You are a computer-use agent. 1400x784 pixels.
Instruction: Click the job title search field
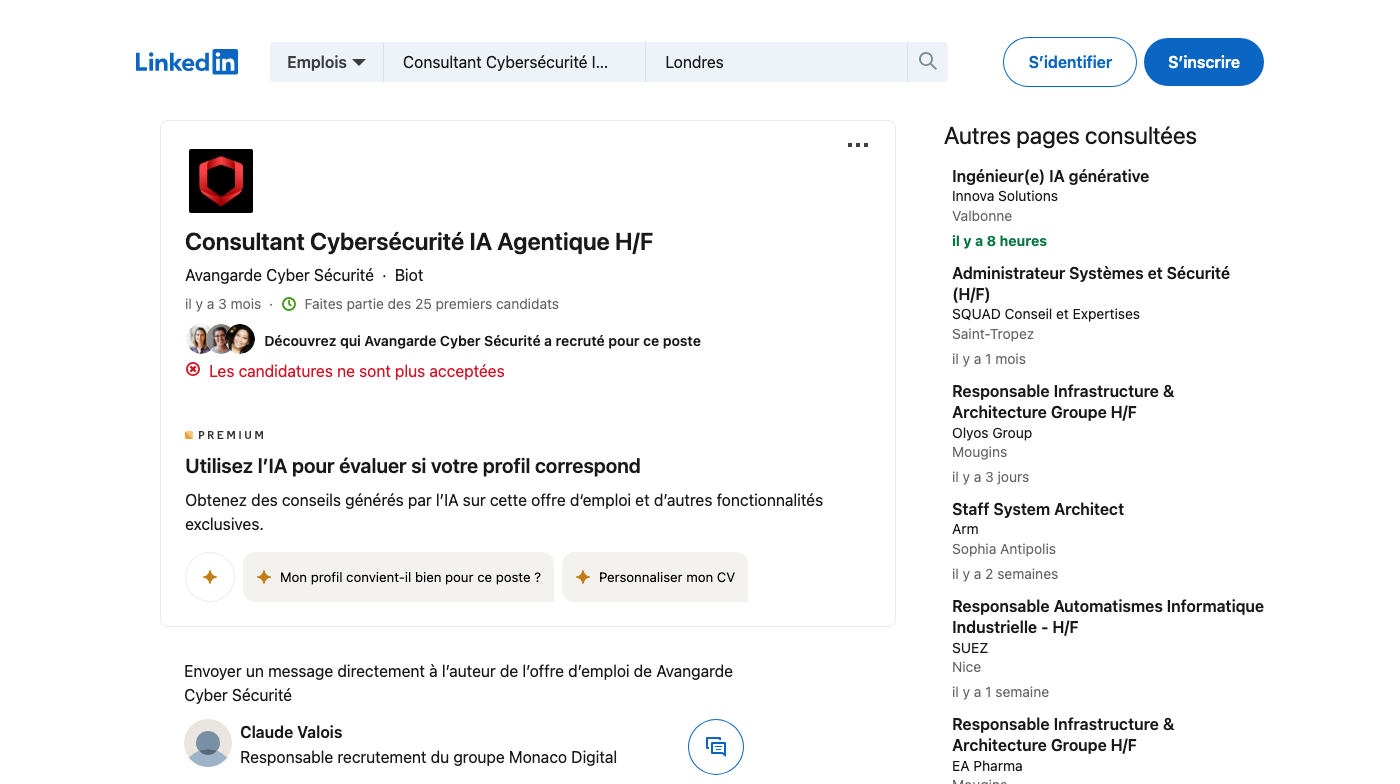click(x=515, y=62)
